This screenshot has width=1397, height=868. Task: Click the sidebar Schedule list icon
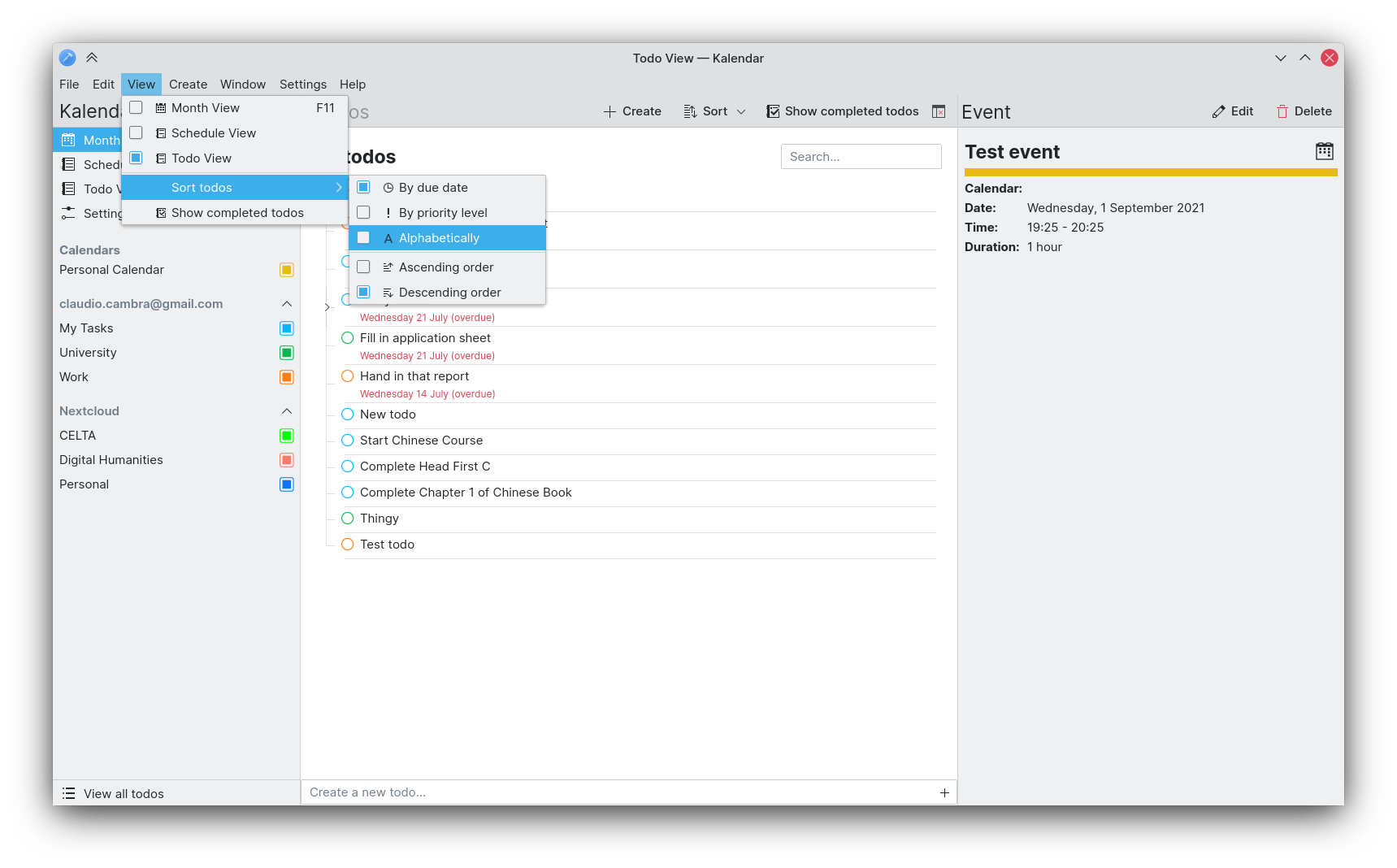coord(68,164)
